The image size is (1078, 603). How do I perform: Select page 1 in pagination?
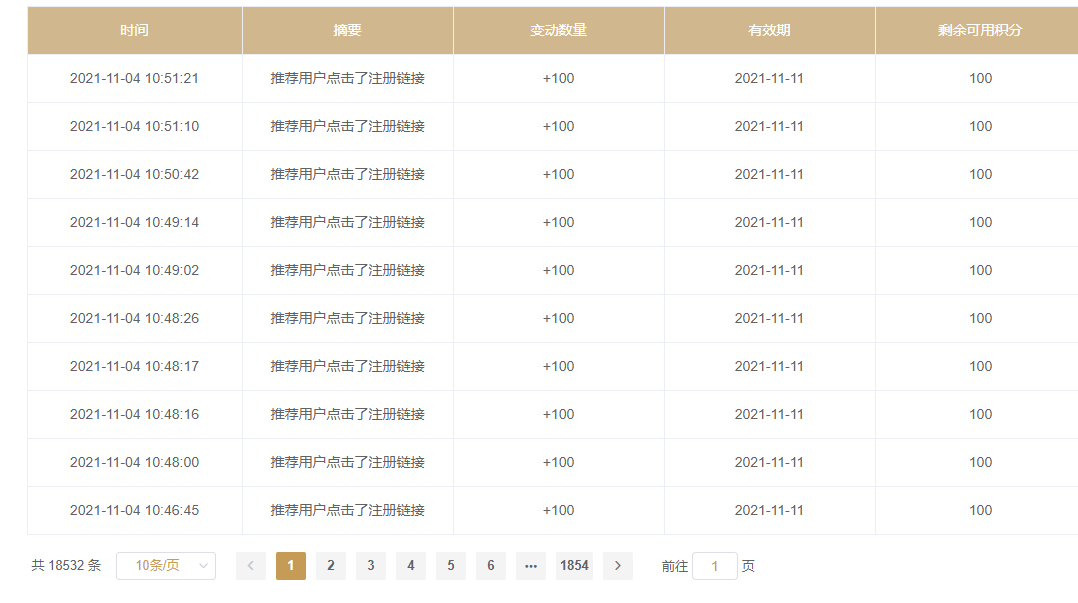point(291,566)
